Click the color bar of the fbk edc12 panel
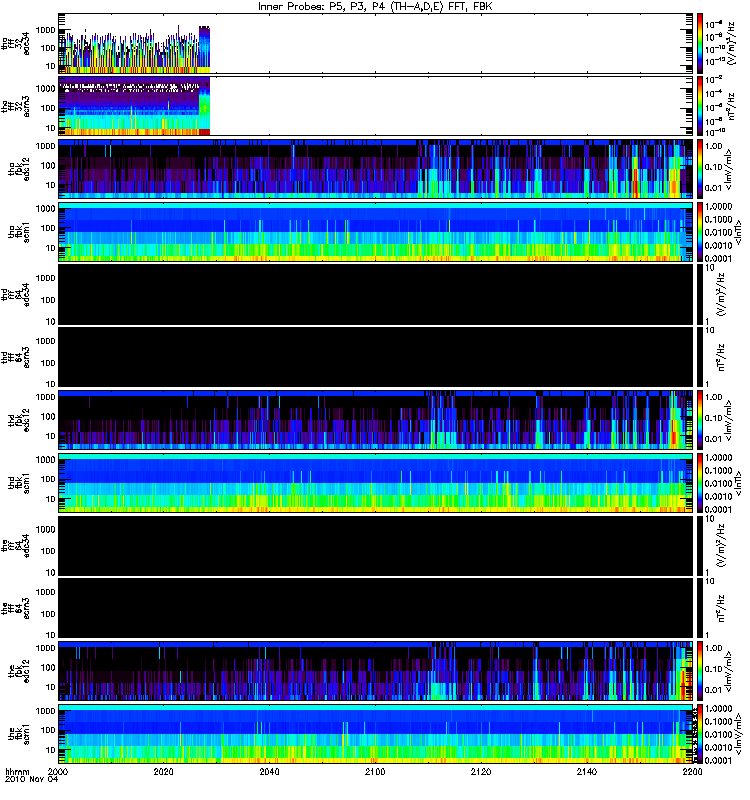Screen dimensions: 750x800 point(700,671)
